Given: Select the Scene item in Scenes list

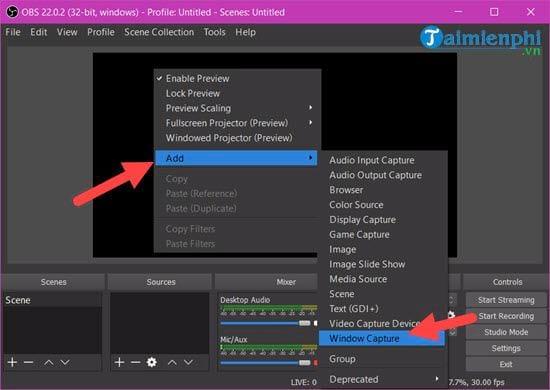Looking at the screenshot, I should point(53,300).
